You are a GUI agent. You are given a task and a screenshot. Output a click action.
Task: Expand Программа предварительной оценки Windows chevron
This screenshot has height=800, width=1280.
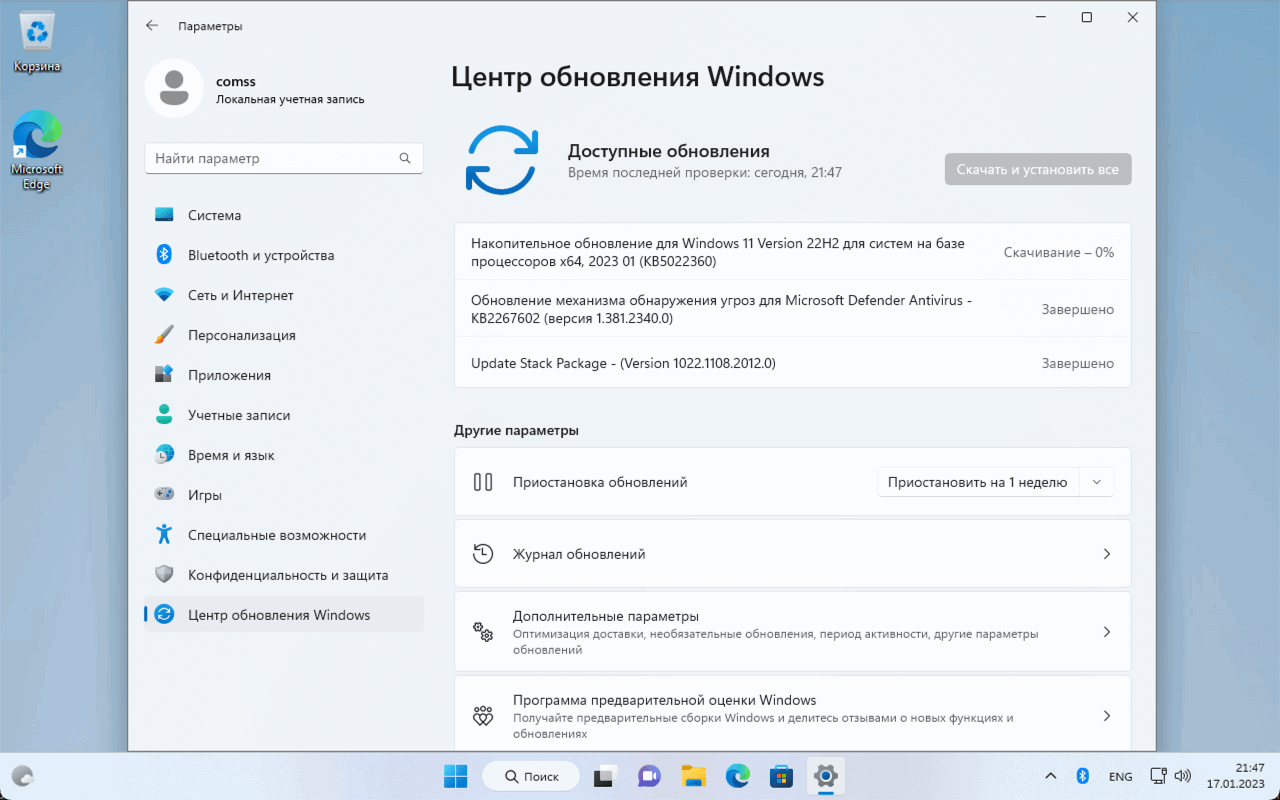point(1107,716)
